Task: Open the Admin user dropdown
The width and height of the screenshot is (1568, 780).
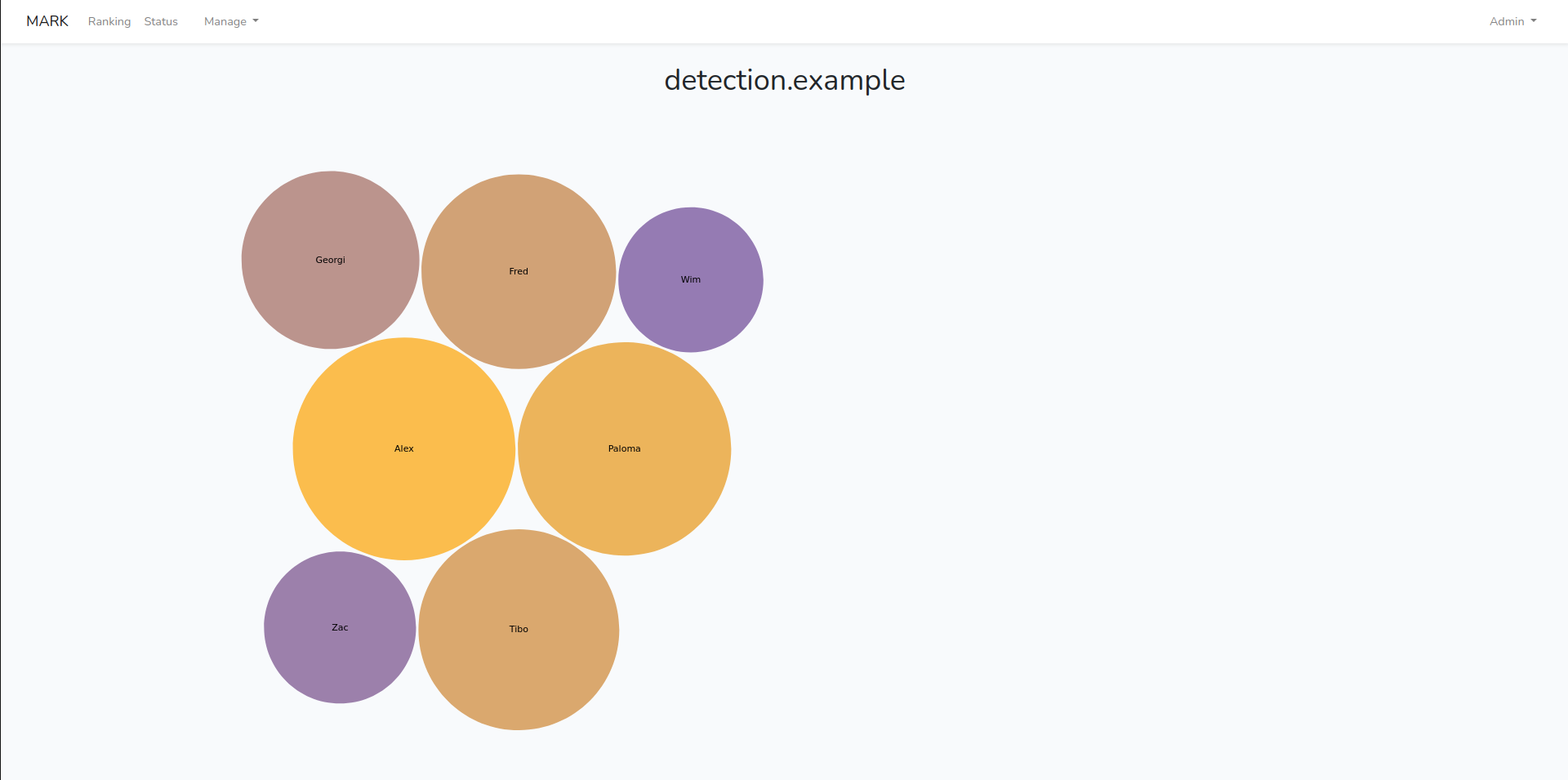Action: tap(1512, 21)
